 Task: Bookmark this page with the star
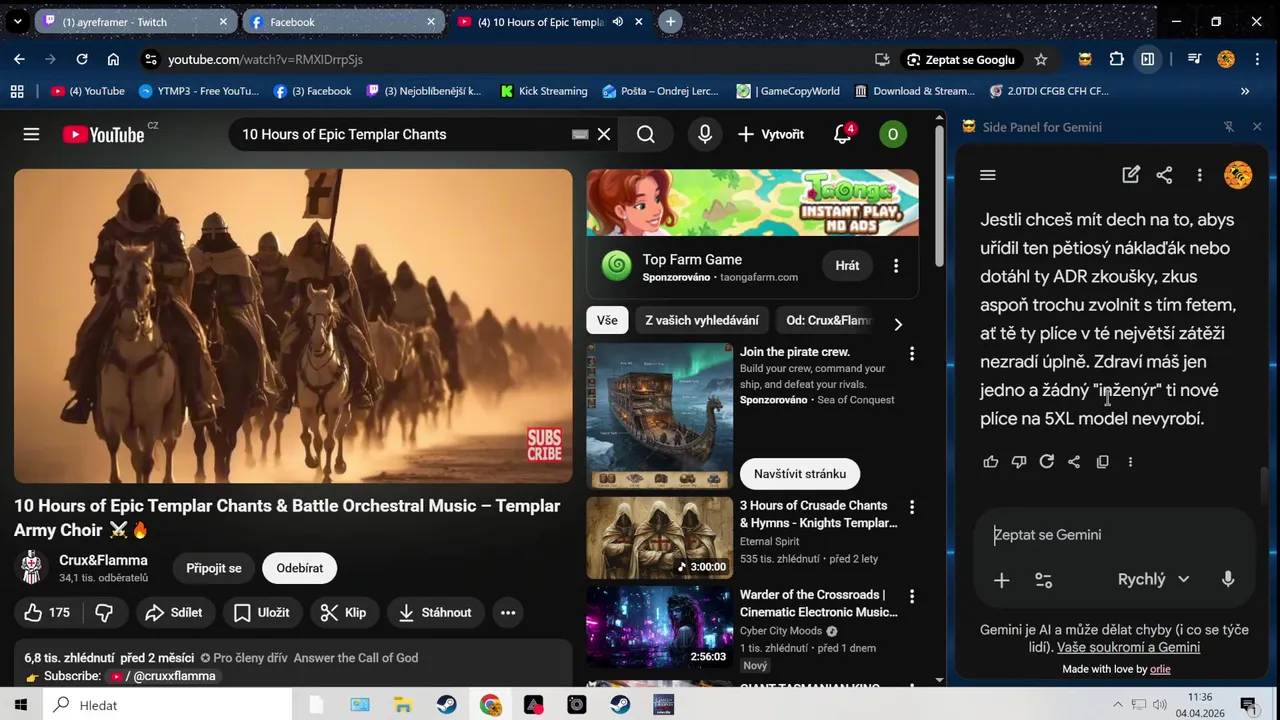(1041, 59)
